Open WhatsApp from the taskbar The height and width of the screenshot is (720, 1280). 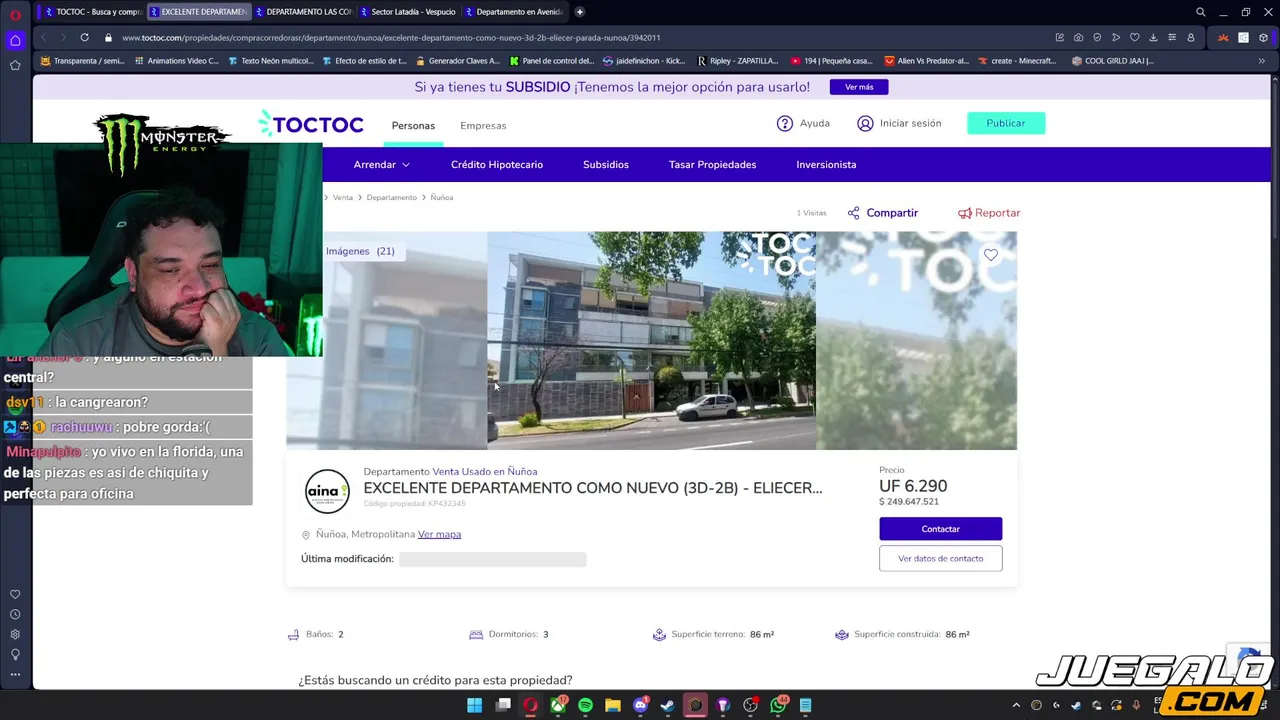pyautogui.click(x=778, y=705)
